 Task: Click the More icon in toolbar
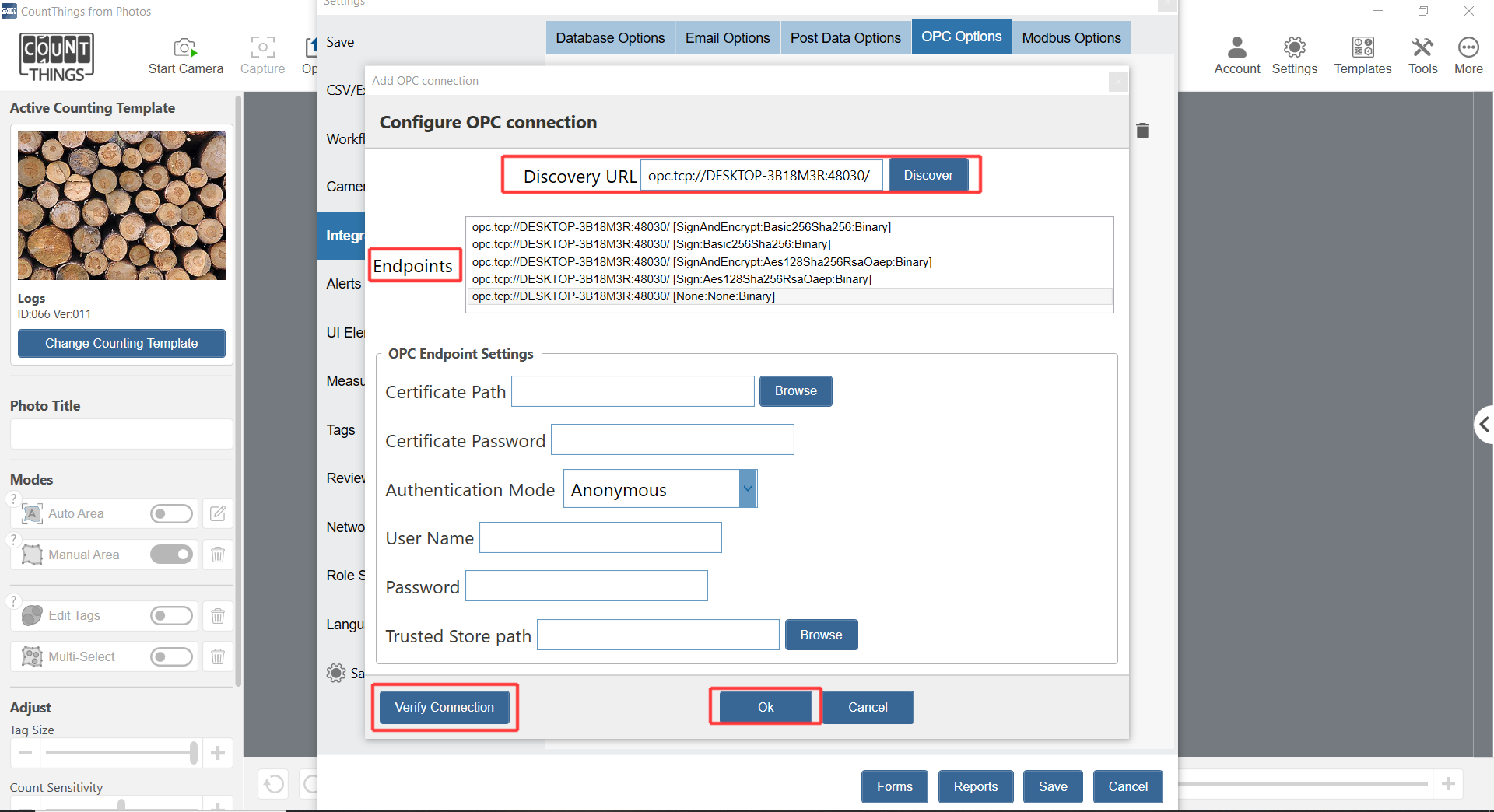tap(1468, 48)
